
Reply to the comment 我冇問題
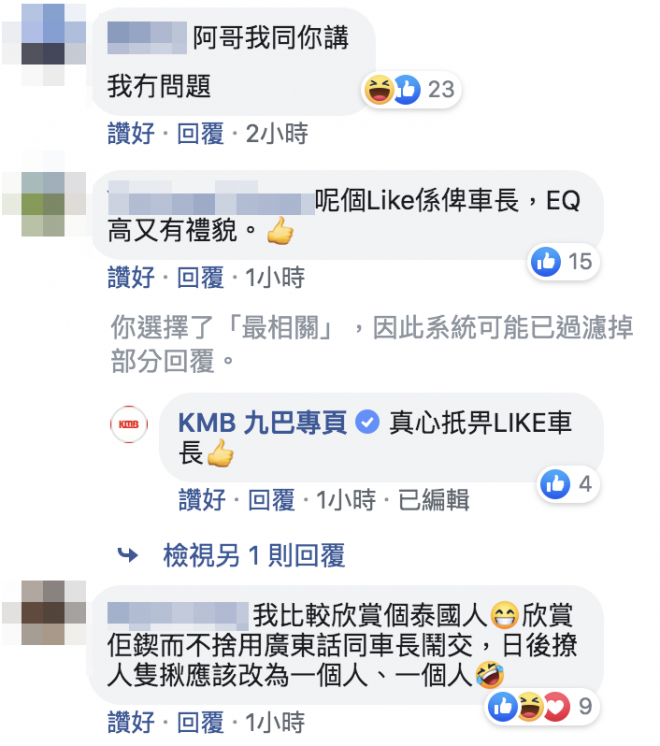pyautogui.click(x=200, y=134)
